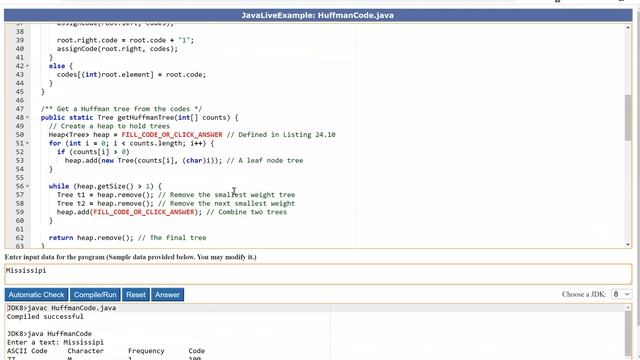Click the 'Create a heap to hold trees' comment
640x360 pixels.
(109, 126)
